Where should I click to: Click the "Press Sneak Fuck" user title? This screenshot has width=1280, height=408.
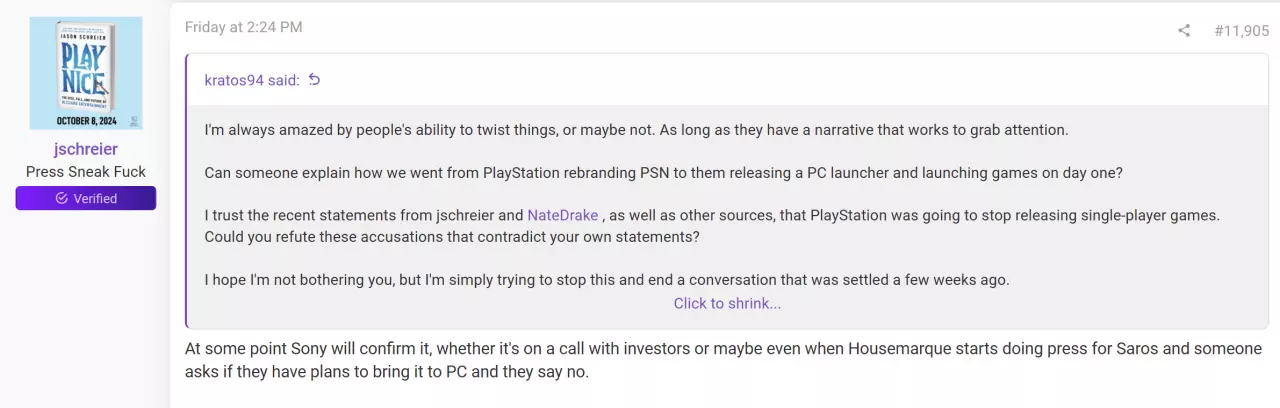pyautogui.click(x=86, y=172)
